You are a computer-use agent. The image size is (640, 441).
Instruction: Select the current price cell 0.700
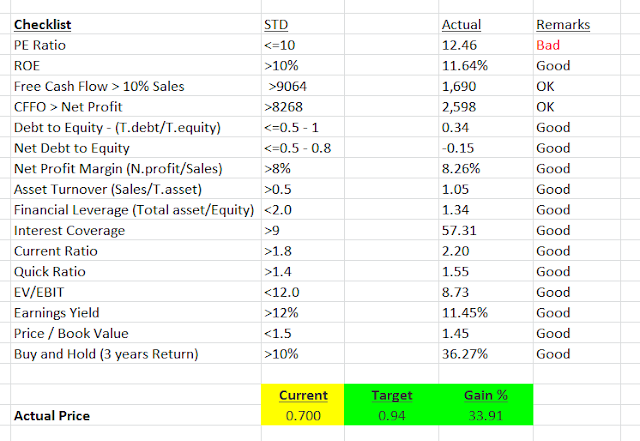click(302, 415)
